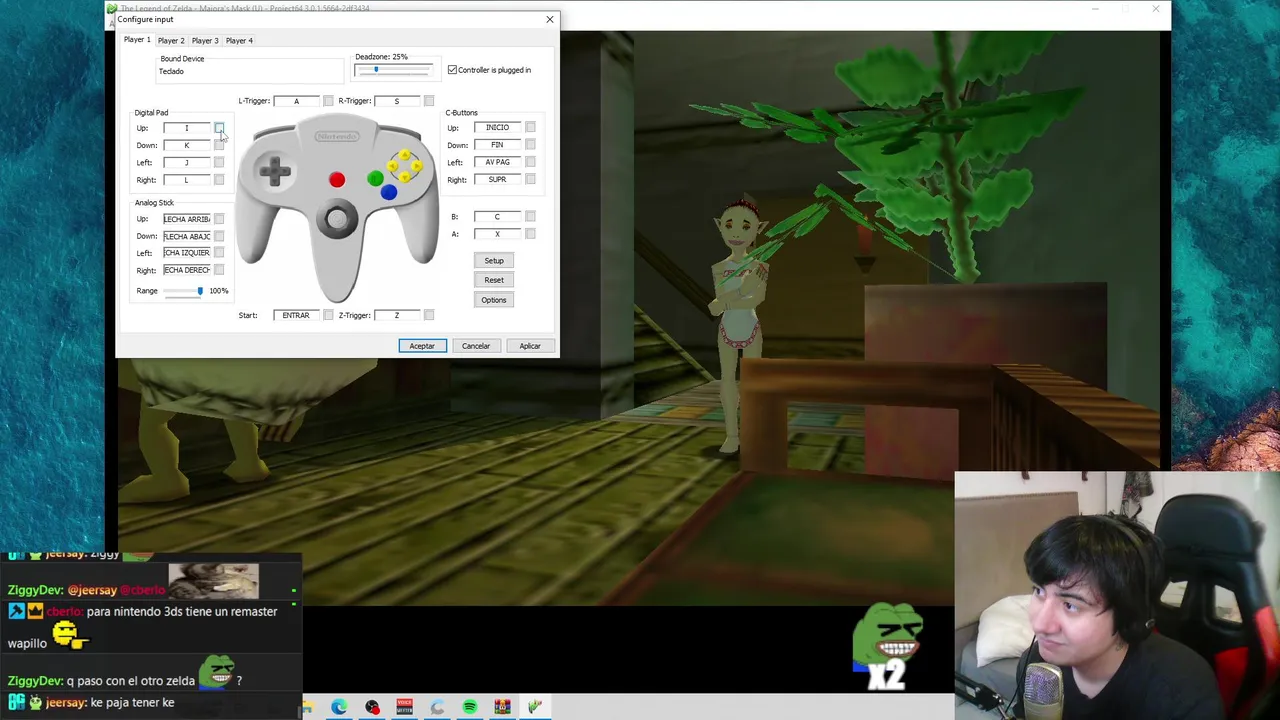Open Microsoft Edge from the taskbar
The image size is (1280, 720).
click(339, 707)
